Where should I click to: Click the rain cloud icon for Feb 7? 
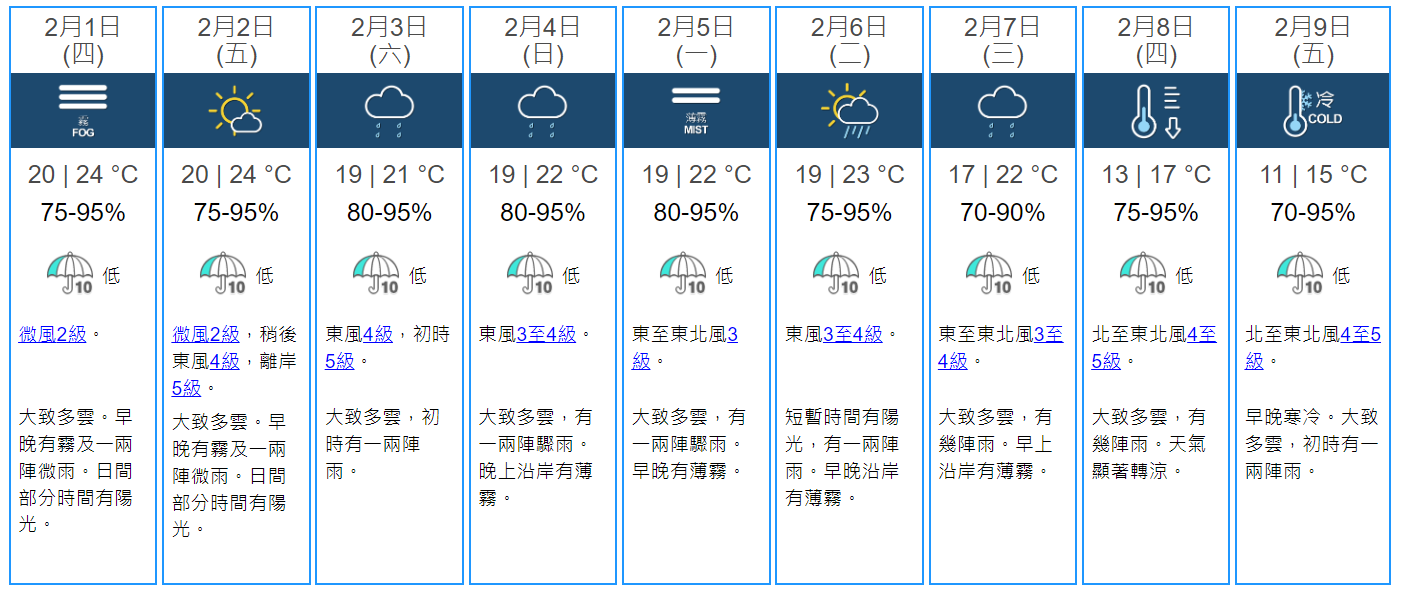point(1003,110)
